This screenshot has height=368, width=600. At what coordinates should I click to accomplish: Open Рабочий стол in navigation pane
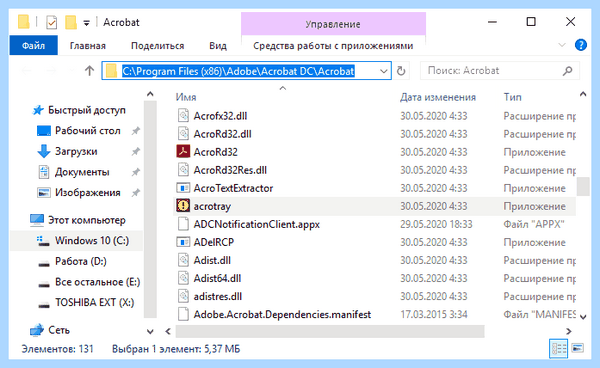click(88, 131)
